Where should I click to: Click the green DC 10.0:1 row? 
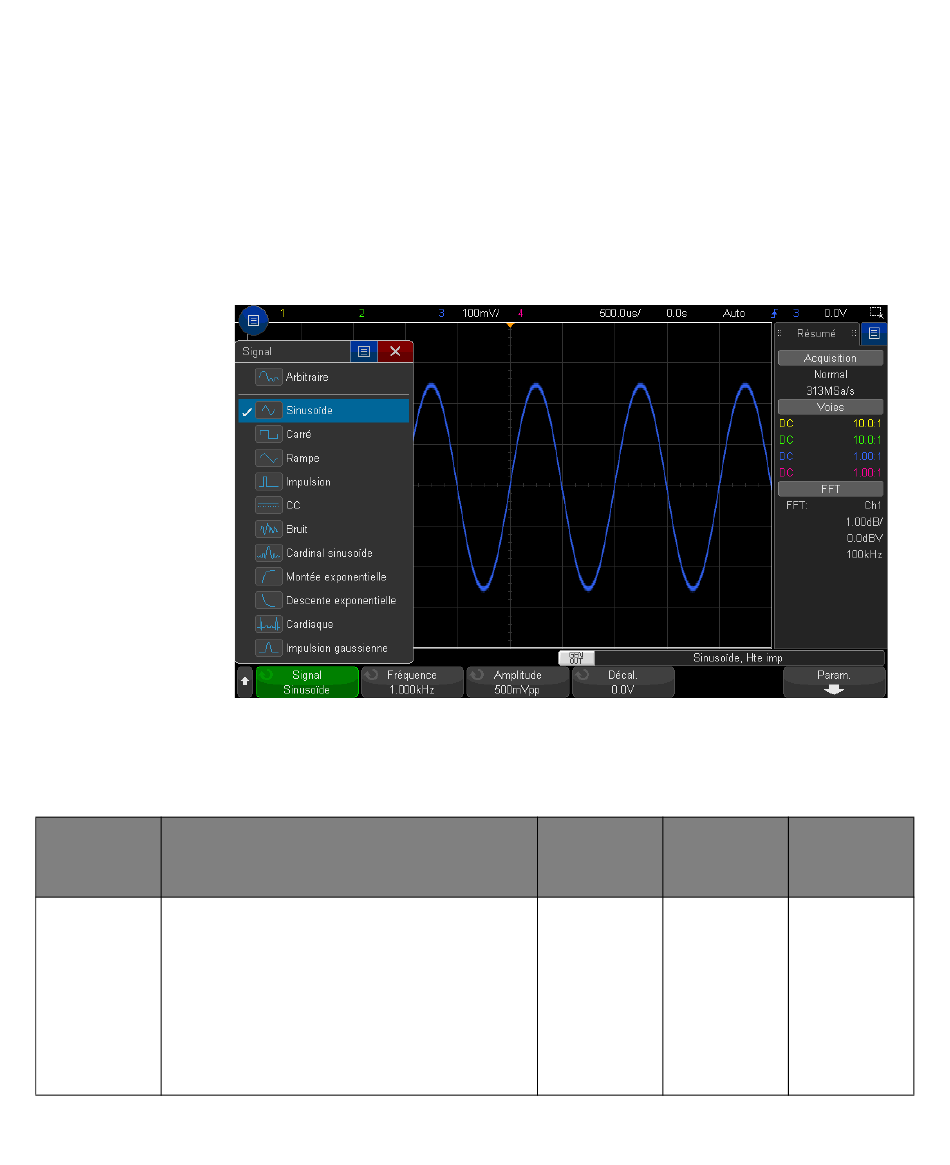[x=830, y=440]
